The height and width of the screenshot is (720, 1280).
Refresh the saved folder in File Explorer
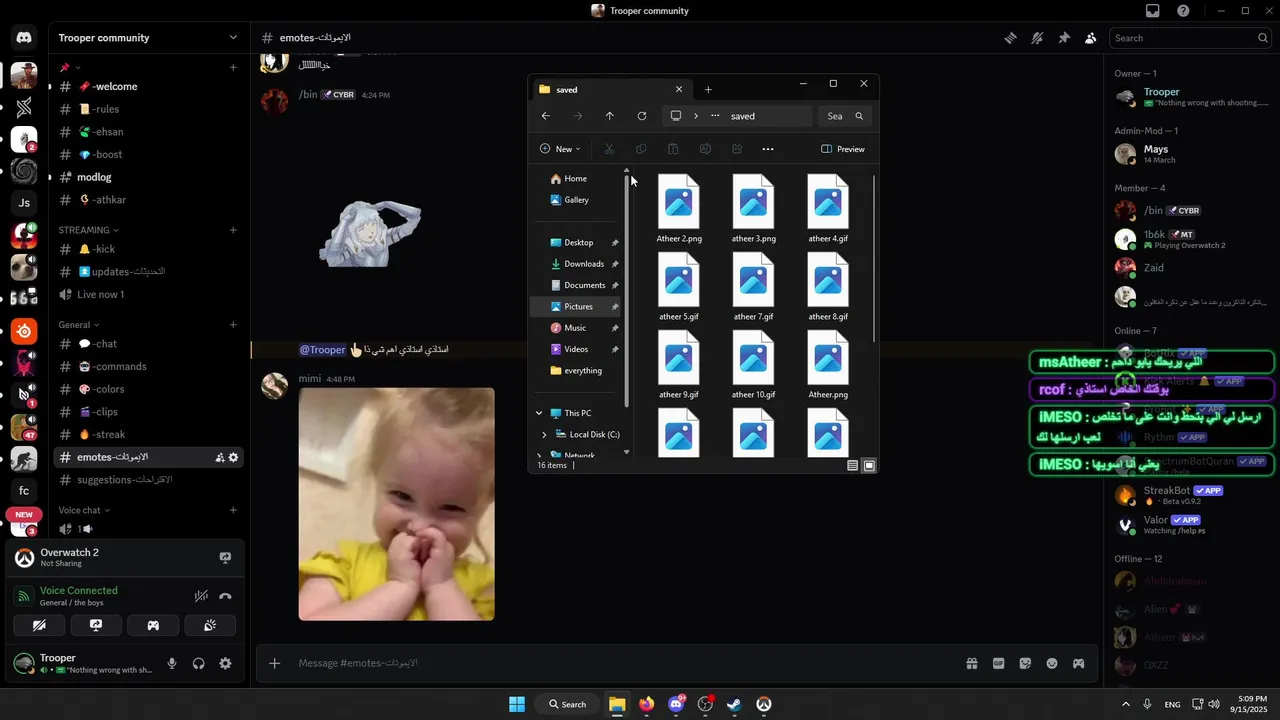click(x=641, y=116)
